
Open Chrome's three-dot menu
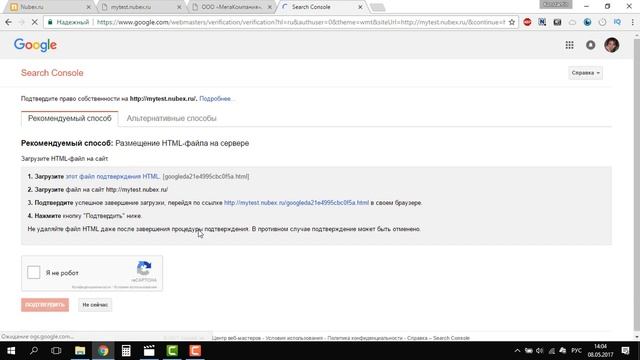coord(632,22)
